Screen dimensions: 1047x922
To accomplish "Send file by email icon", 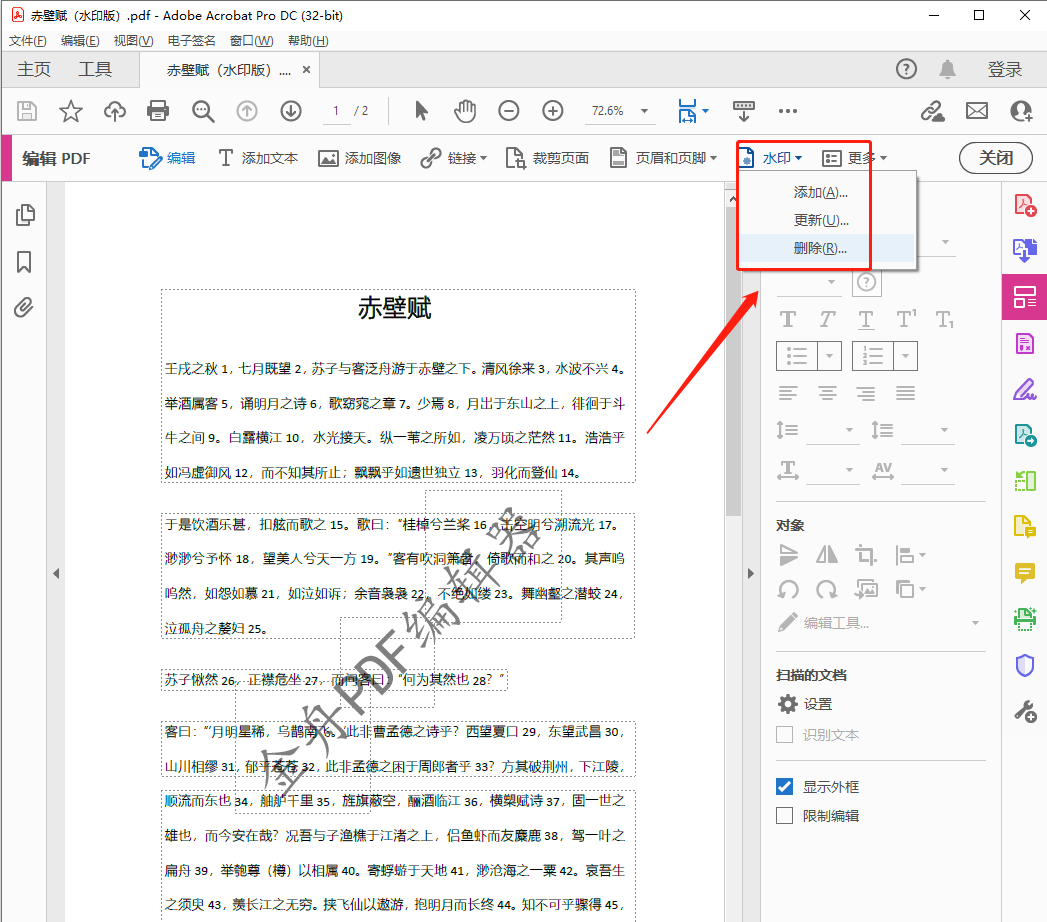I will pos(977,111).
